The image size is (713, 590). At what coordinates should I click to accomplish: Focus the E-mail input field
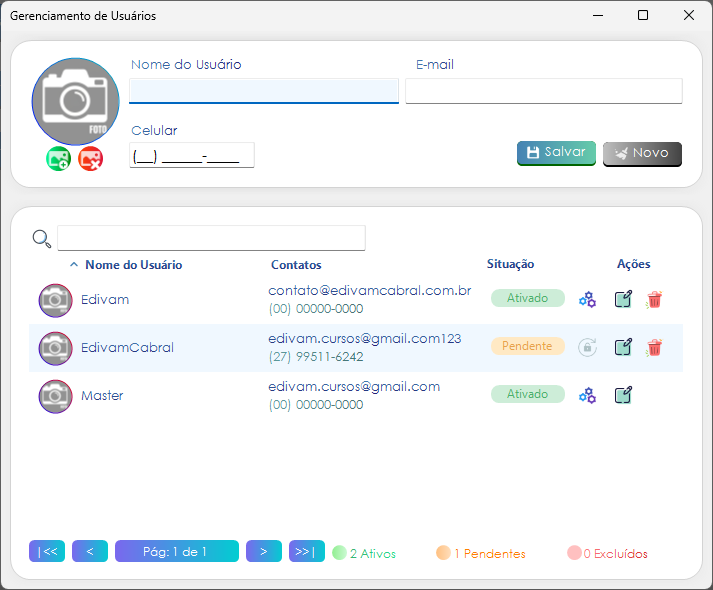tap(544, 91)
